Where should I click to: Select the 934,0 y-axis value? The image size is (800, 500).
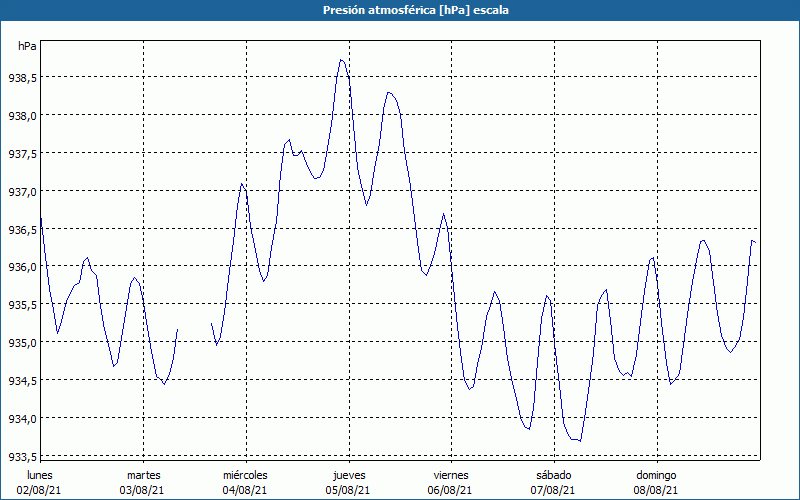pyautogui.click(x=22, y=418)
